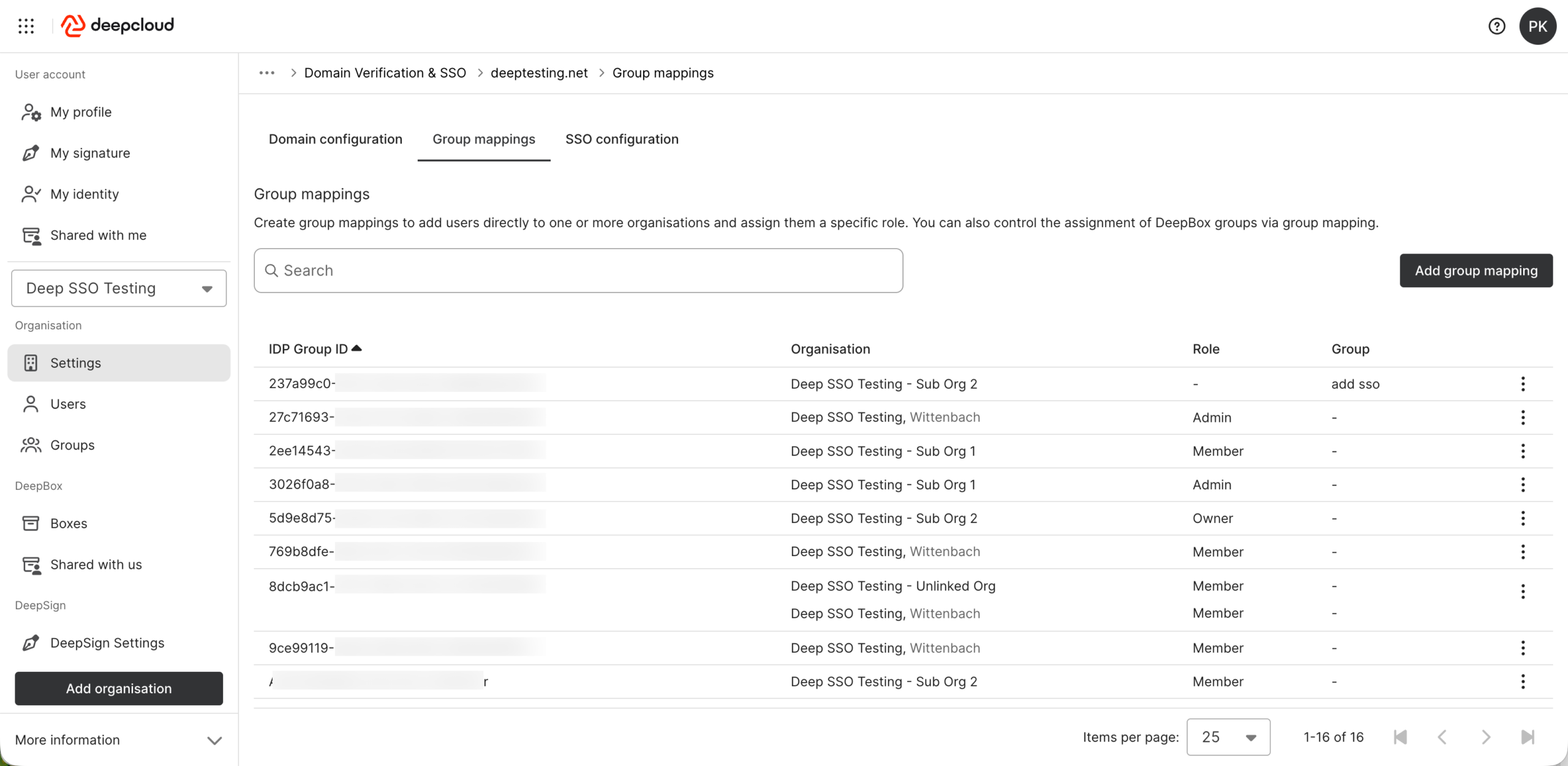
Task: Go to last page of results
Action: coord(1528,737)
